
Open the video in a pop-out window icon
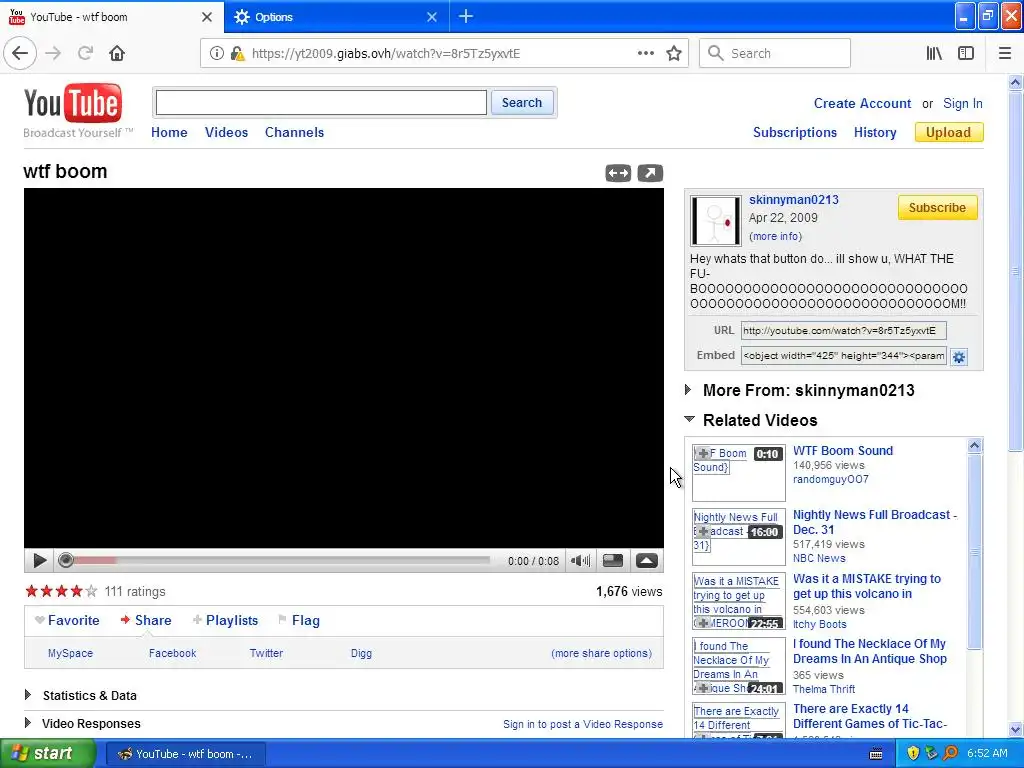[x=650, y=173]
